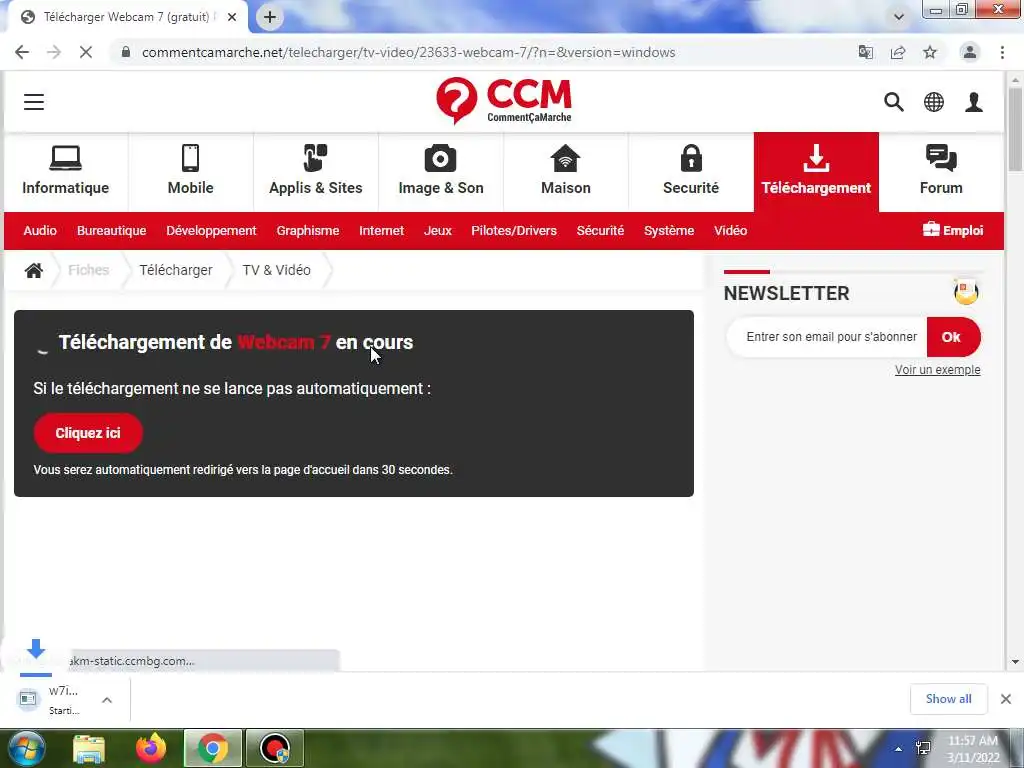Screen dimensions: 1024x768
Task: Open the Image & Son section
Action: point(441,172)
